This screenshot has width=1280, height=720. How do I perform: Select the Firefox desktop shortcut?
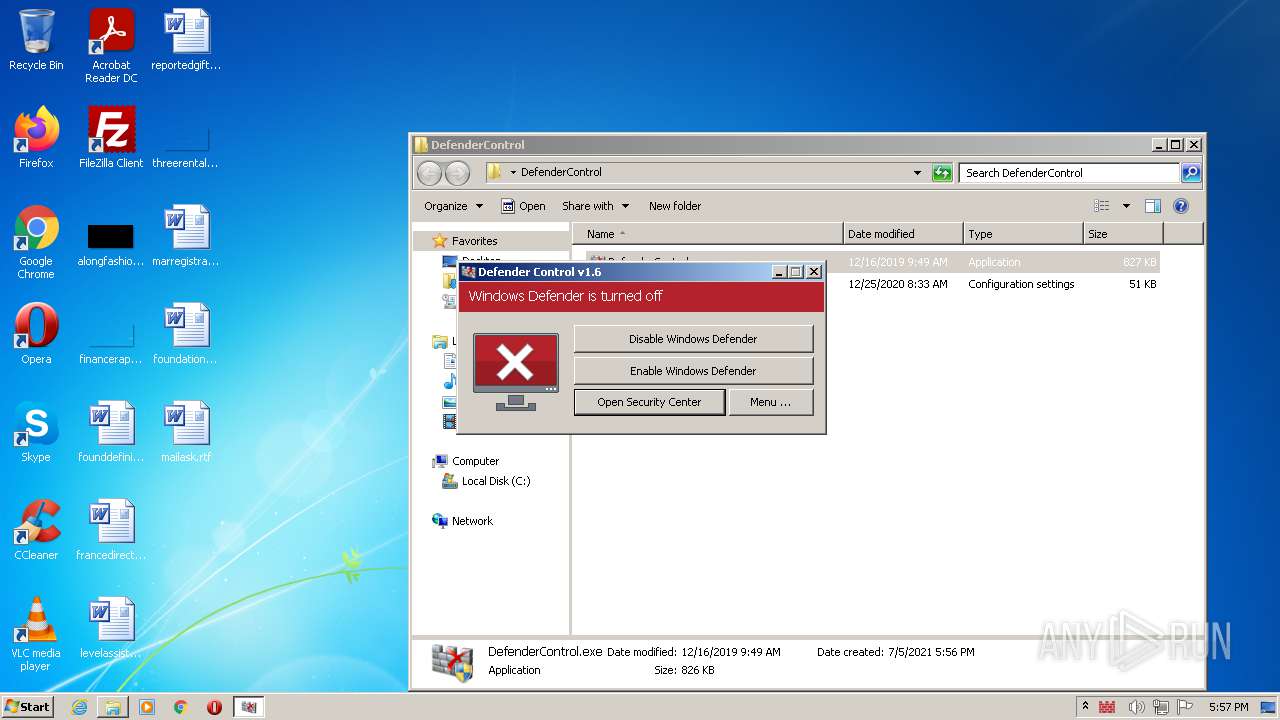[36, 137]
